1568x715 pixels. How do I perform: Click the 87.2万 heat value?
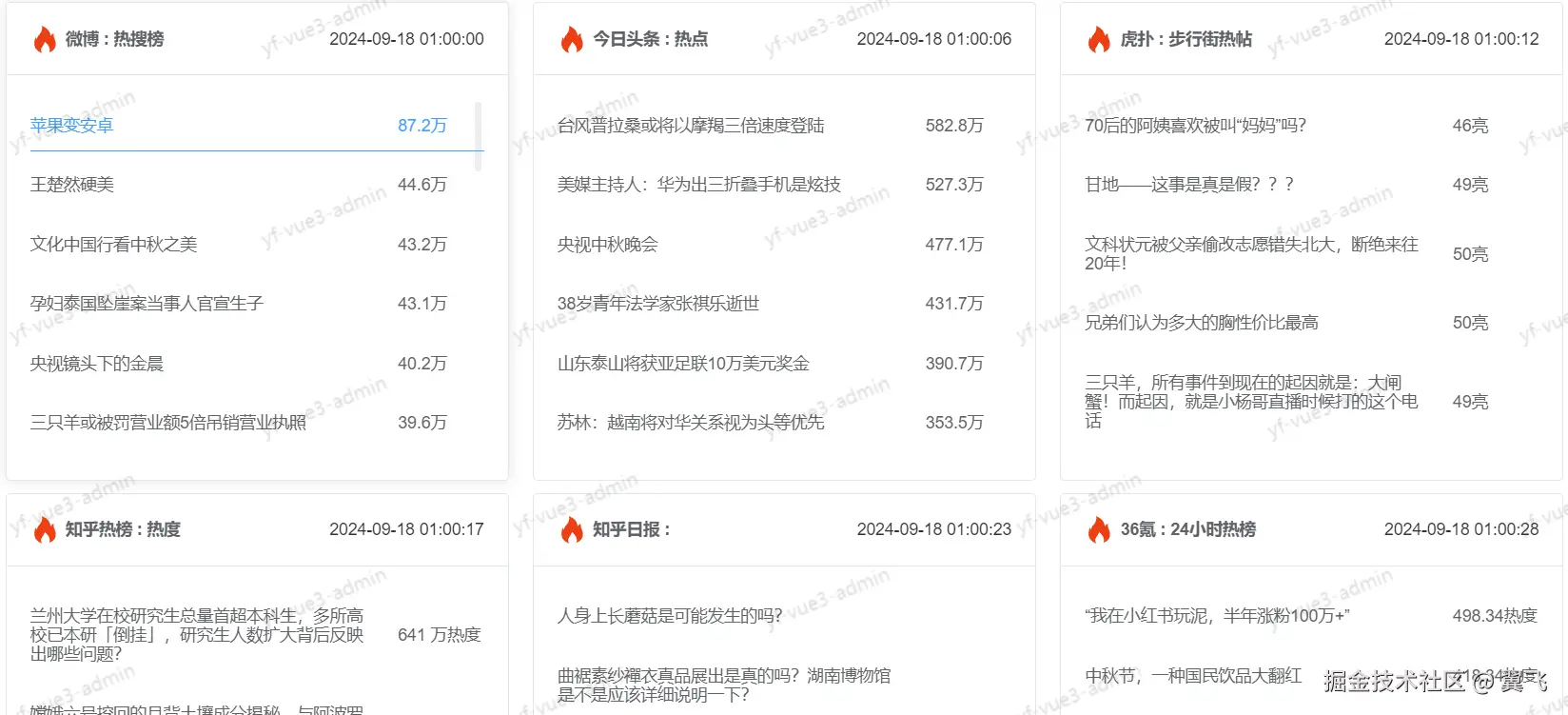pyautogui.click(x=422, y=126)
